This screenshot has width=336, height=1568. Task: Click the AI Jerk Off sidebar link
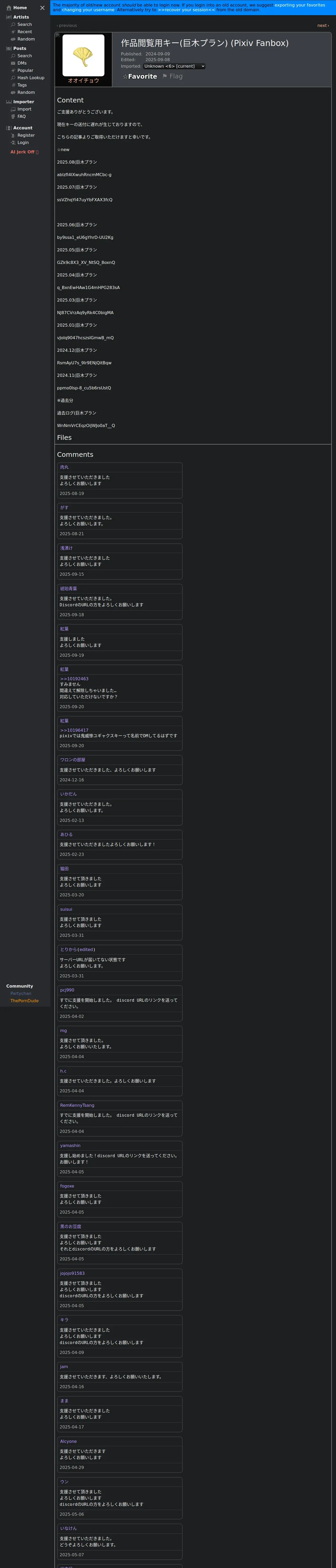tap(24, 152)
